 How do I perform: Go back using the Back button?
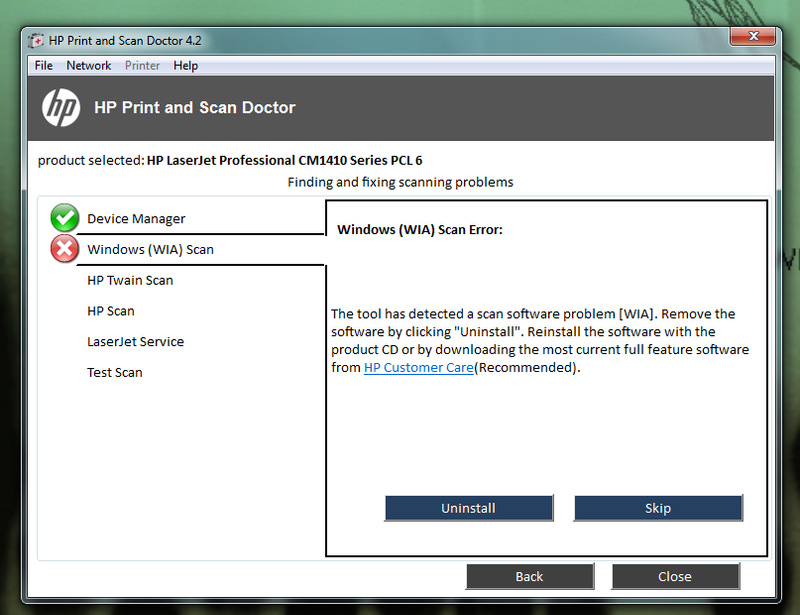[x=530, y=576]
